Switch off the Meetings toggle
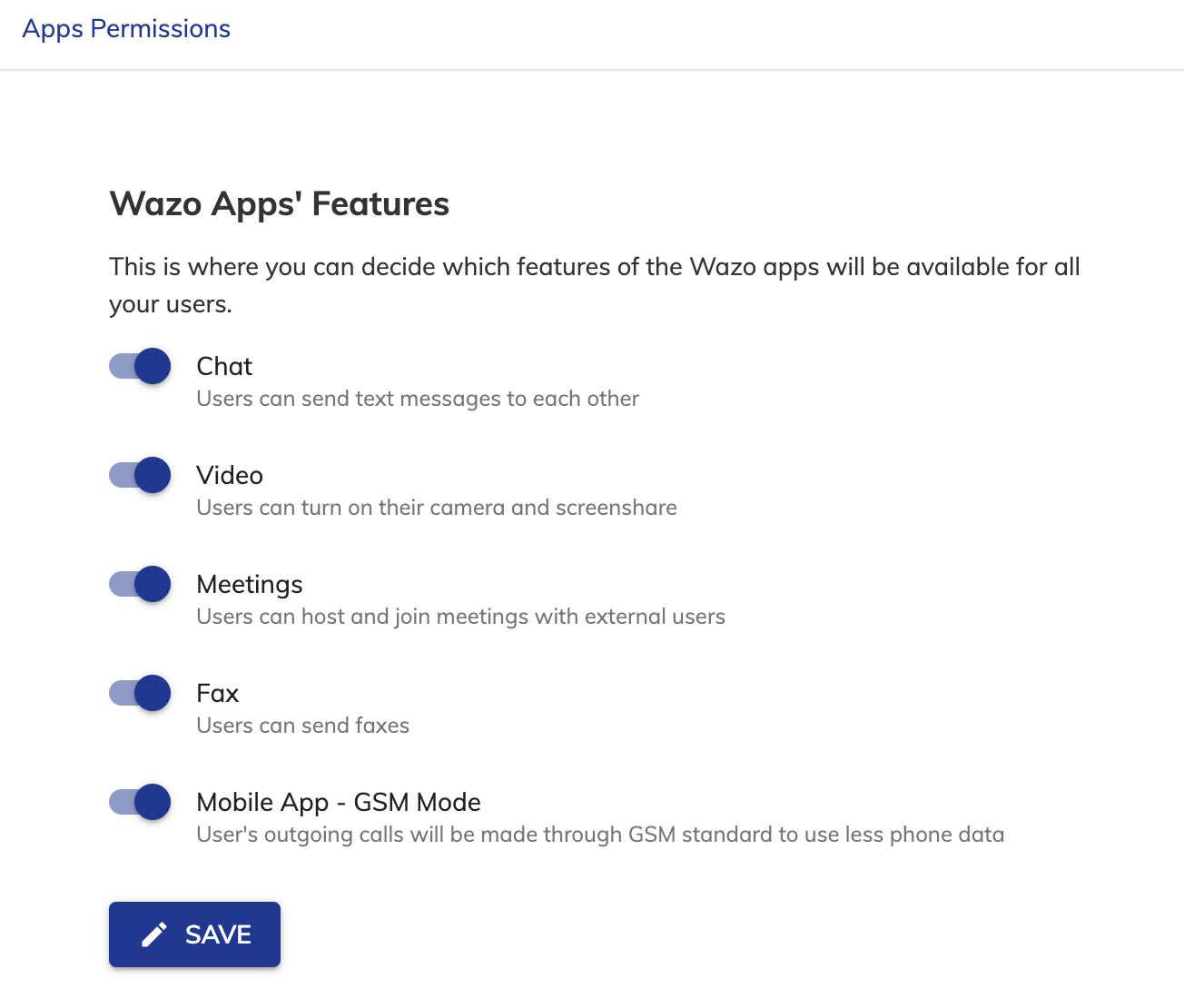This screenshot has width=1184, height=1008. pyautogui.click(x=140, y=584)
